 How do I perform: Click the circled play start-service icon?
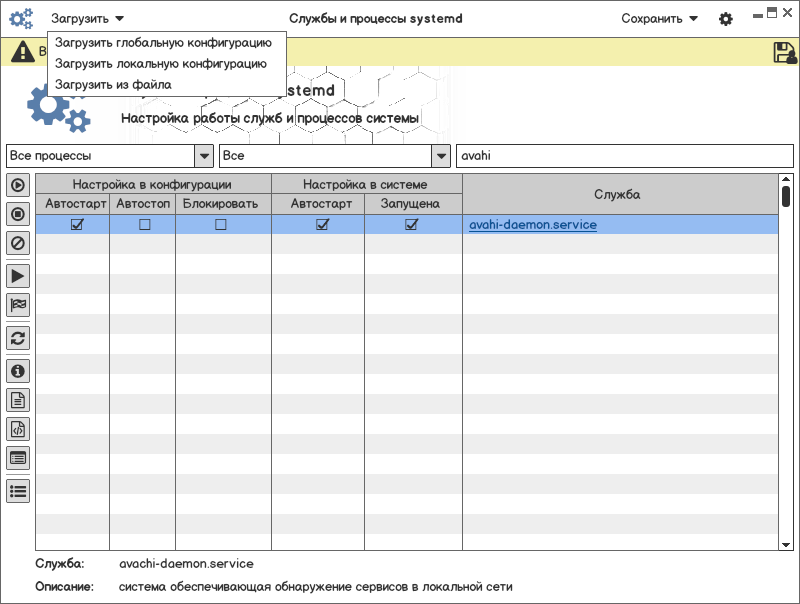click(18, 185)
